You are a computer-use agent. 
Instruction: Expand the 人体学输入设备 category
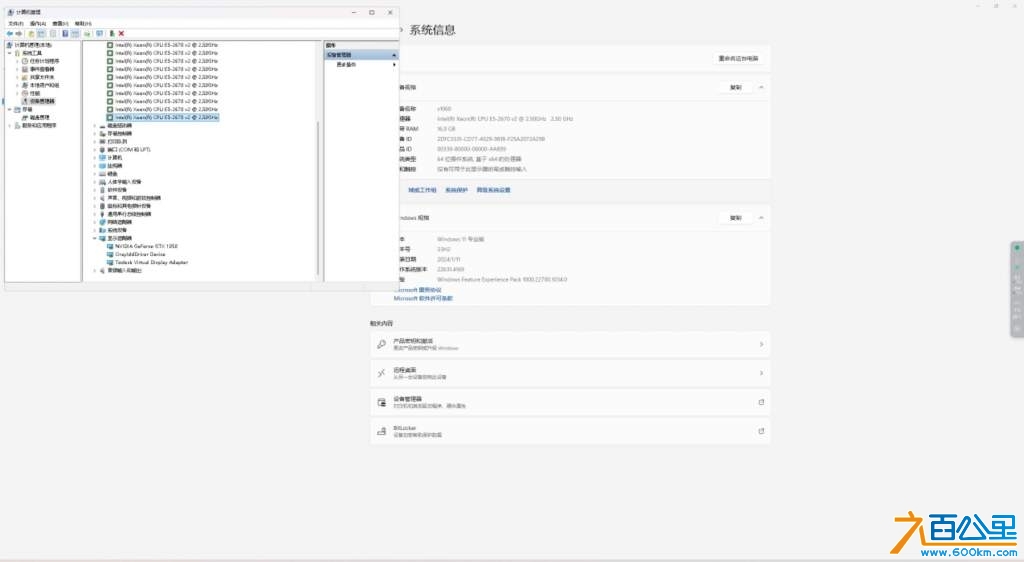click(95, 181)
